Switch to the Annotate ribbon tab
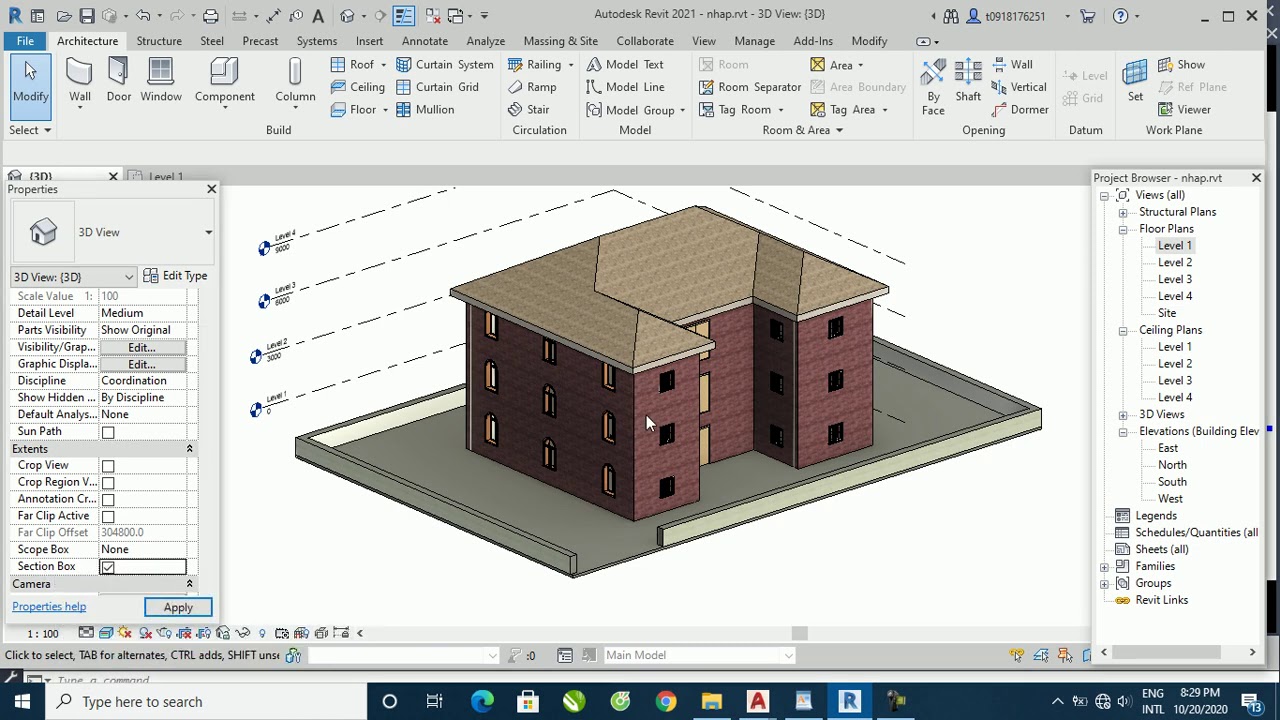Image resolution: width=1280 pixels, height=720 pixels. coord(425,41)
